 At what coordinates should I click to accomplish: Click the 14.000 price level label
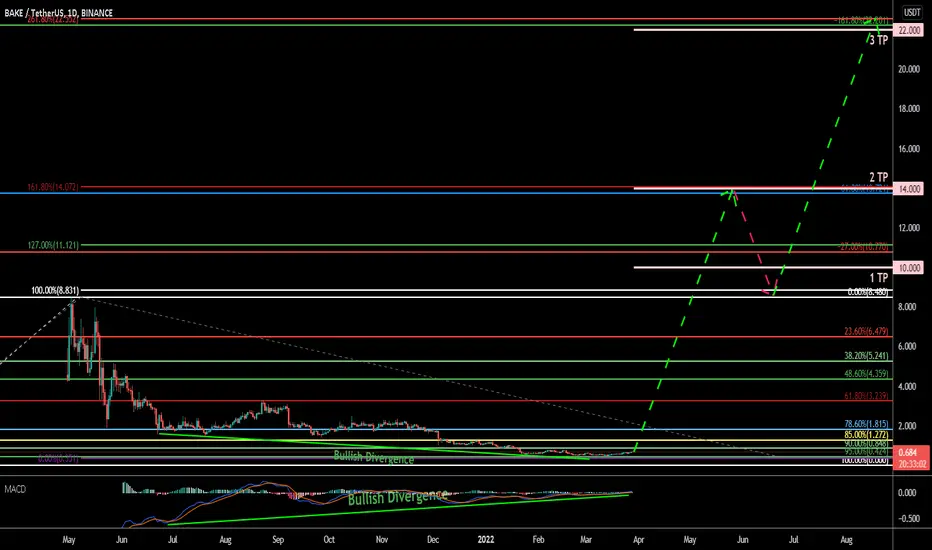click(x=909, y=189)
